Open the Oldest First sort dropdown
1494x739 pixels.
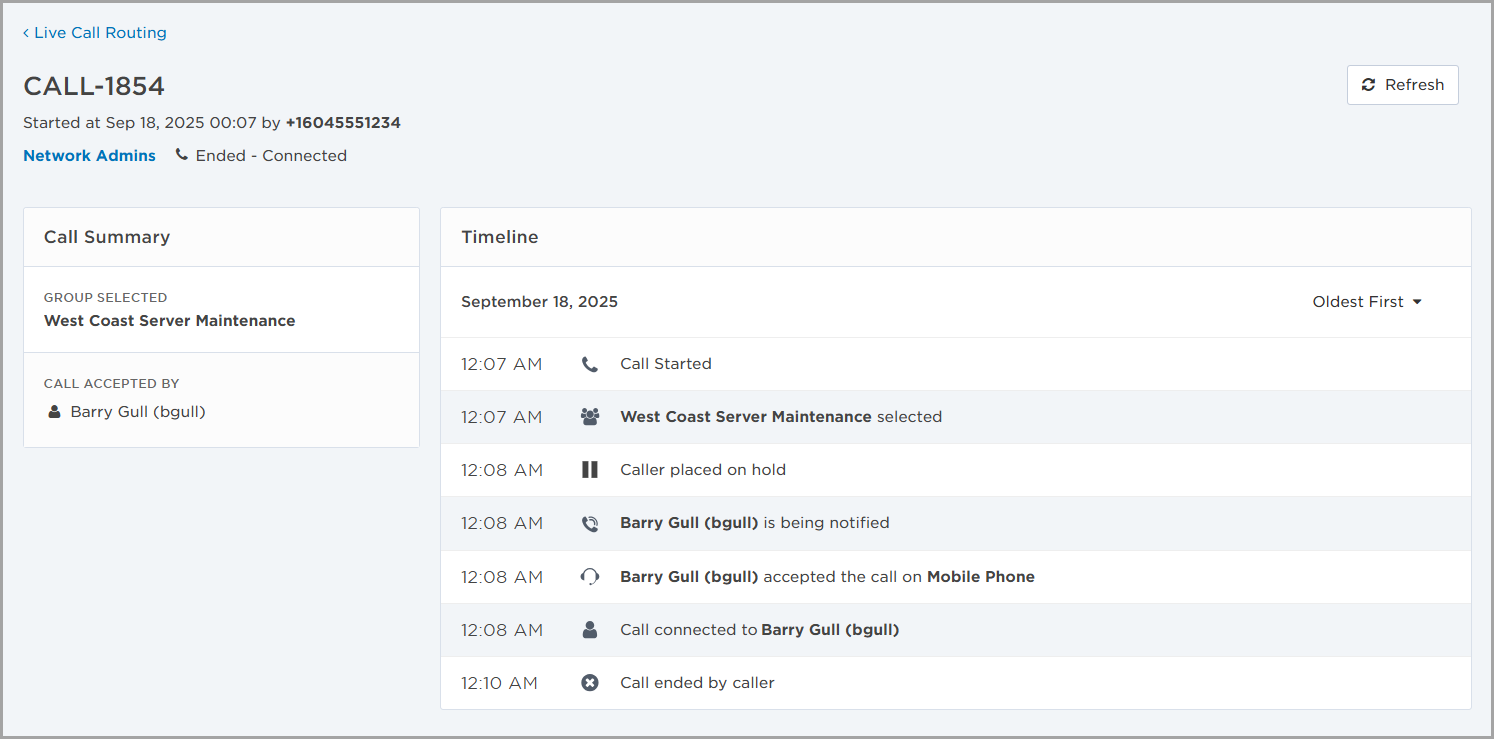tap(1366, 302)
